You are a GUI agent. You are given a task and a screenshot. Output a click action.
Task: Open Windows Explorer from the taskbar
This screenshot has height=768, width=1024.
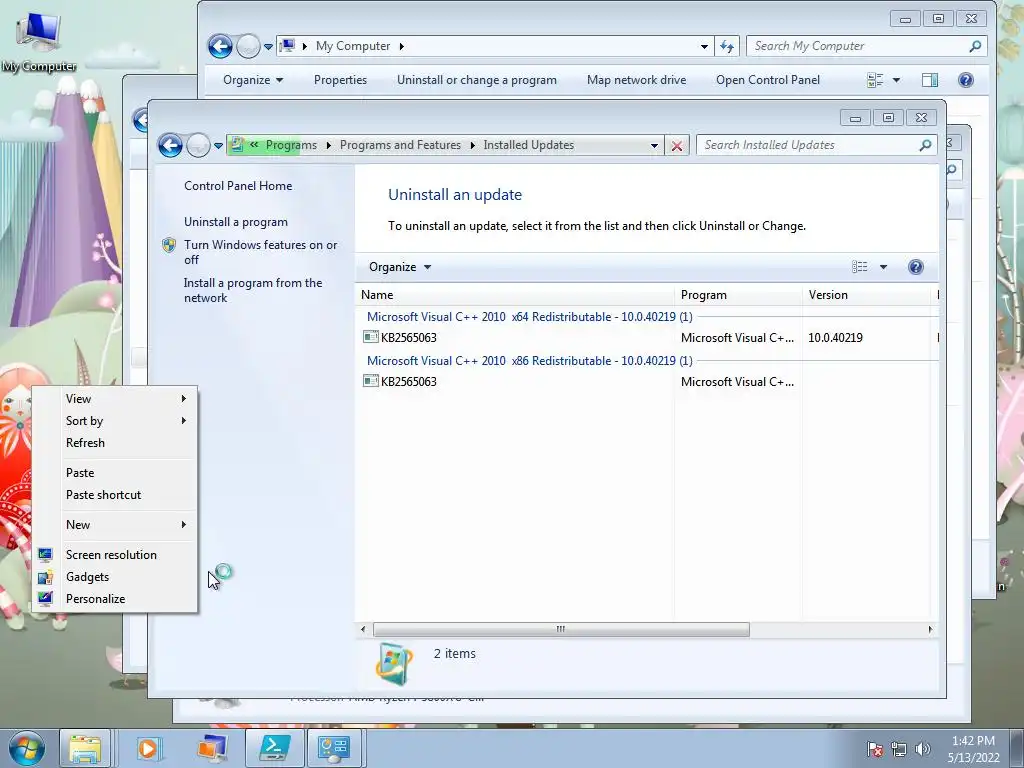coord(86,748)
